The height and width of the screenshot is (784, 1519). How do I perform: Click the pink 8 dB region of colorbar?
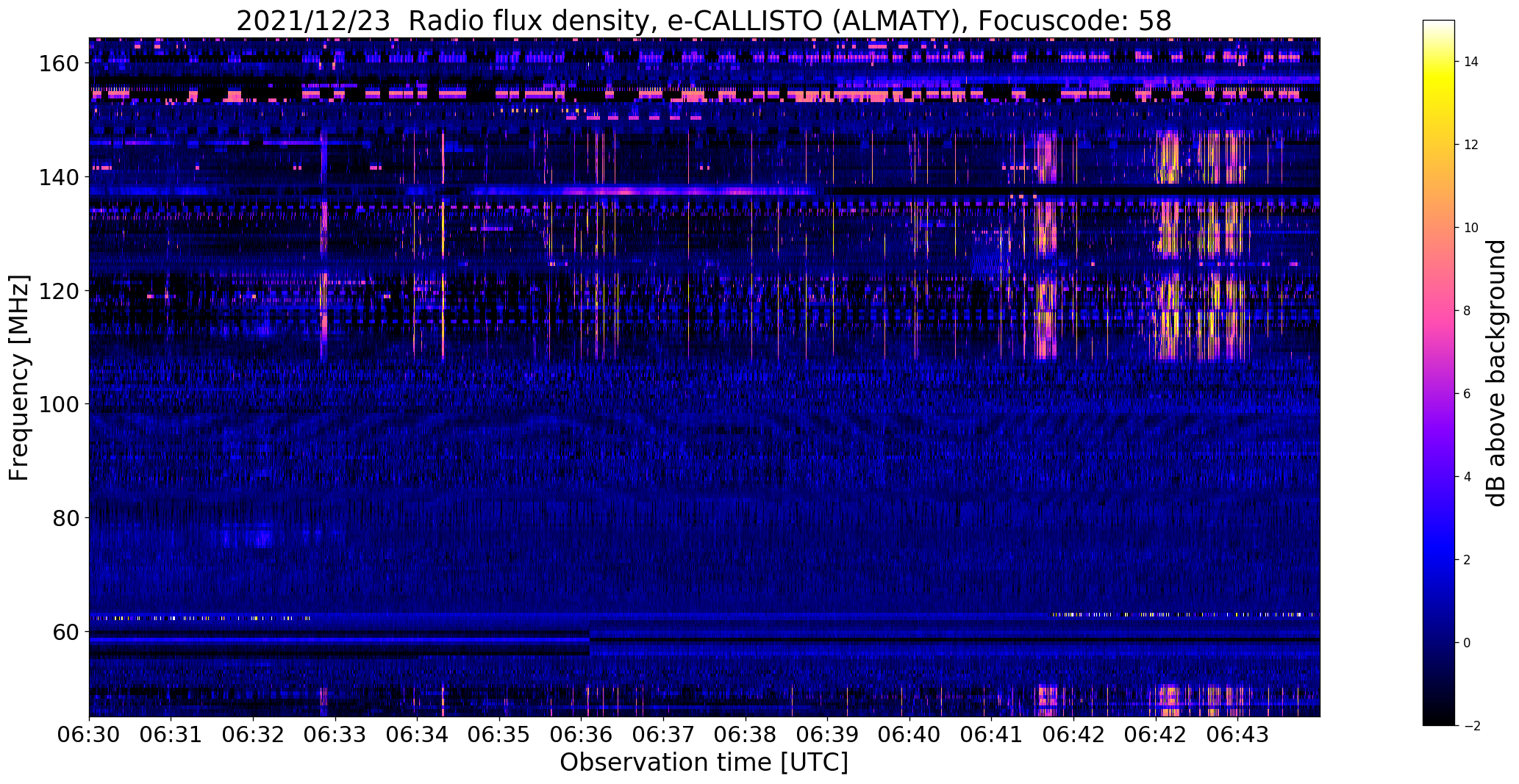pos(1439,311)
